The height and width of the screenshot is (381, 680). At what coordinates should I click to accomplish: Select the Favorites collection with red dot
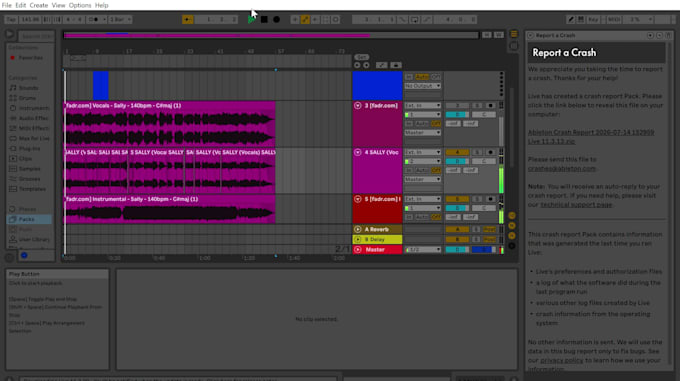tap(30, 58)
